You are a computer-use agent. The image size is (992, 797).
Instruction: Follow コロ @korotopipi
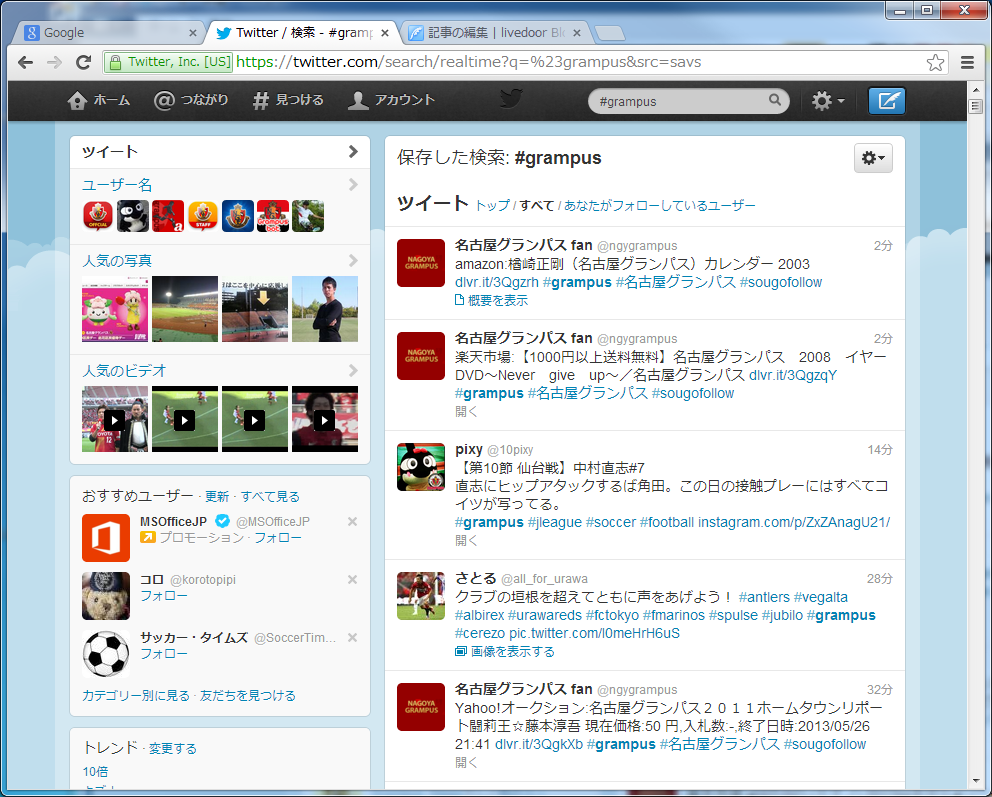click(x=164, y=596)
